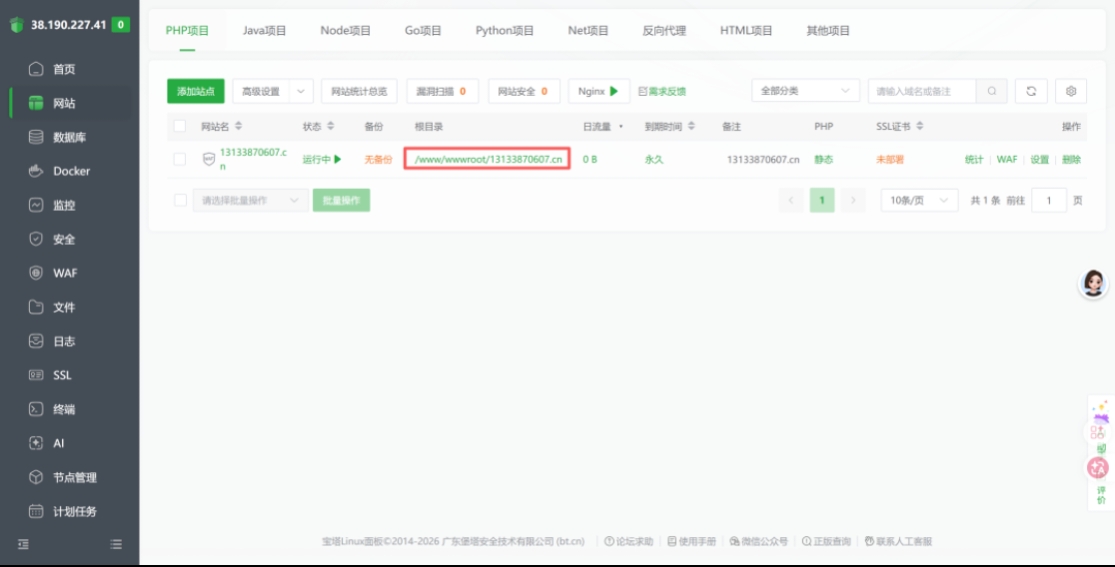Check the select-all checkbox in table header

coord(180,126)
